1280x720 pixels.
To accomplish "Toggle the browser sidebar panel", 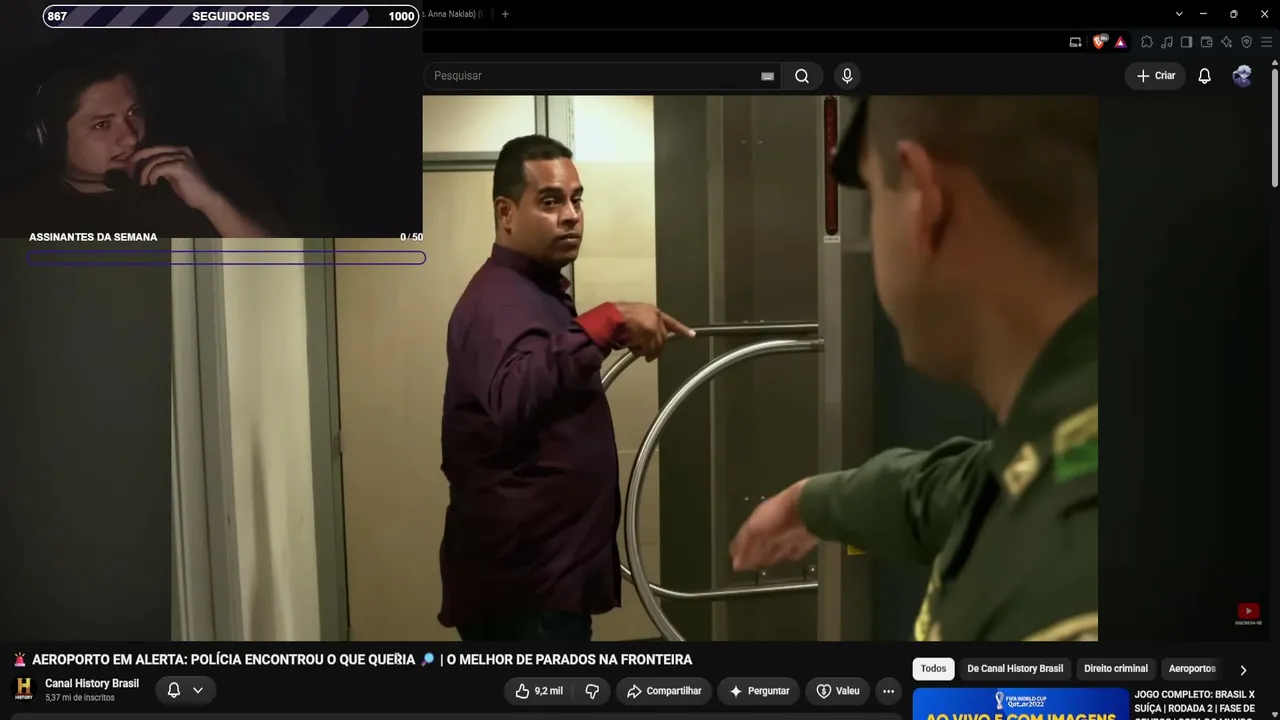I will click(1186, 42).
